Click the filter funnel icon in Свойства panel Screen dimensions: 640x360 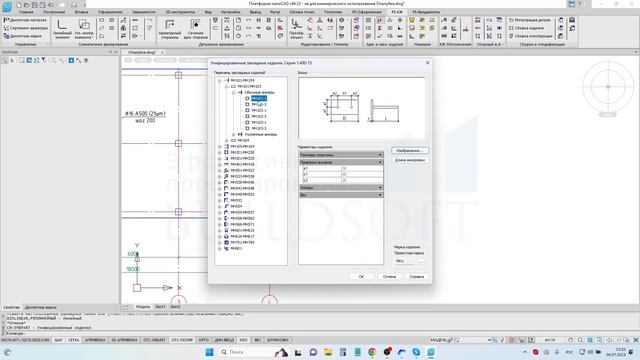[44, 60]
